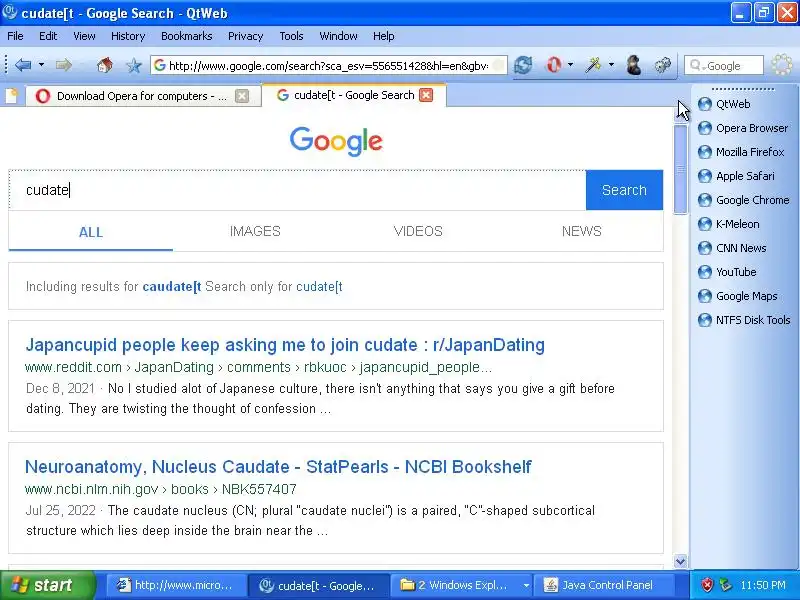The width and height of the screenshot is (800, 600).
Task: Open the settings gears toolbar icon
Action: coord(663,65)
